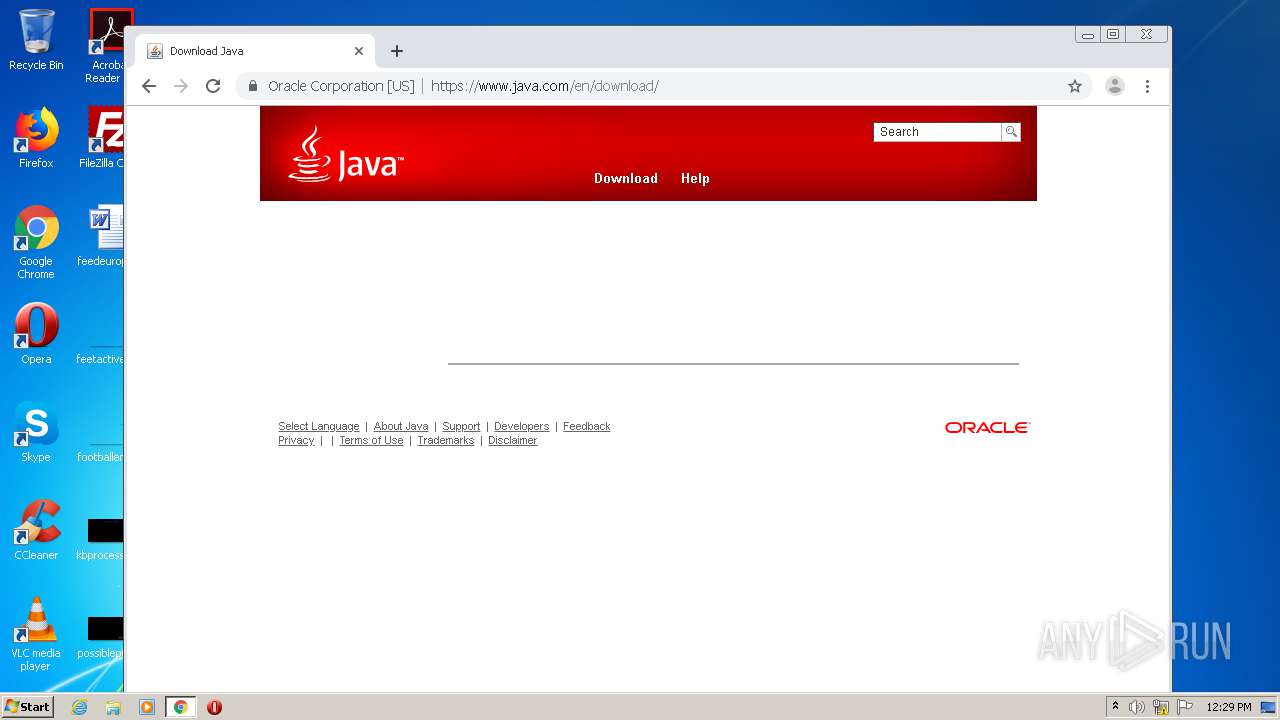Select the Firefox desktop shortcut
The height and width of the screenshot is (720, 1280).
click(36, 138)
